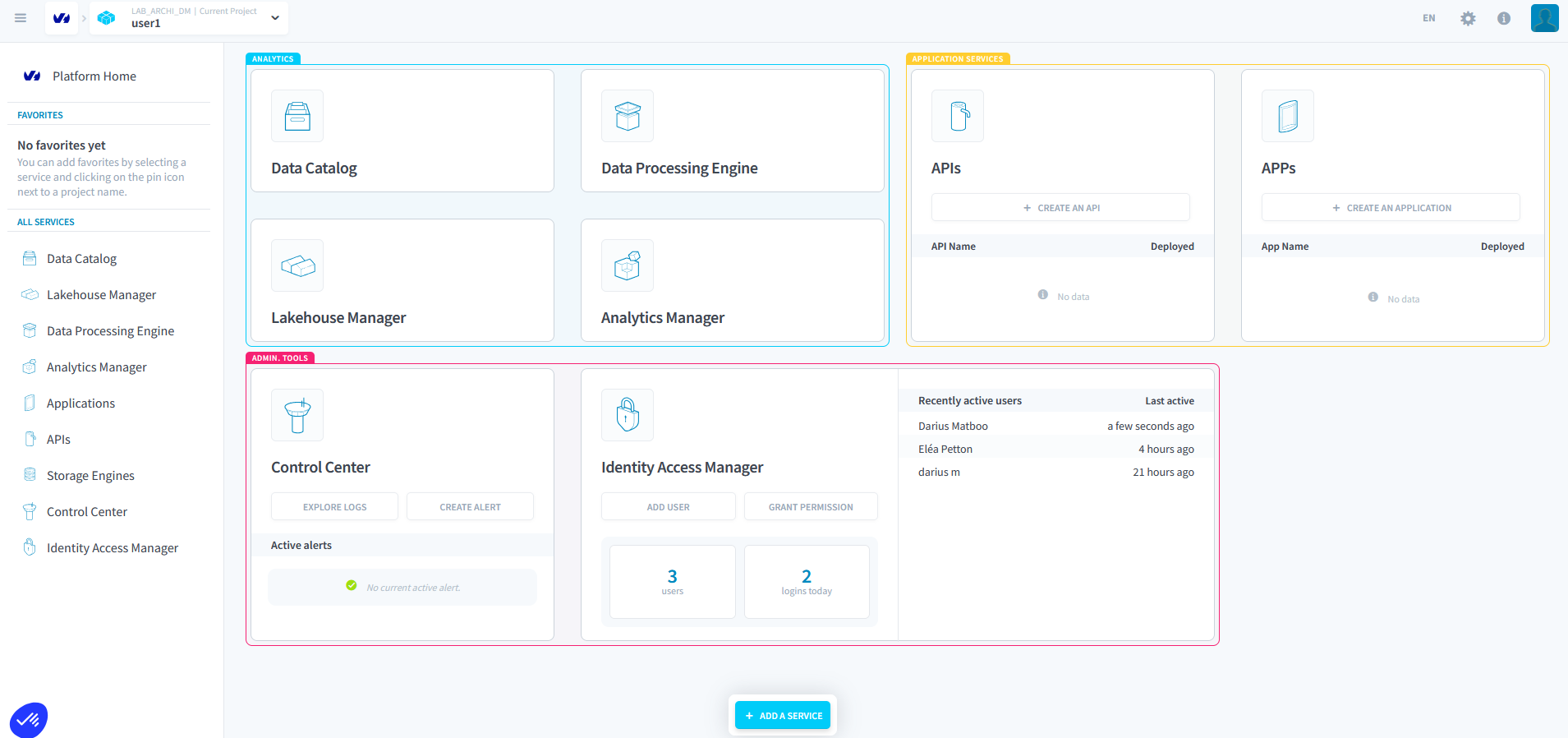1568x738 pixels.
Task: Click the user profile avatar
Action: tap(1544, 18)
